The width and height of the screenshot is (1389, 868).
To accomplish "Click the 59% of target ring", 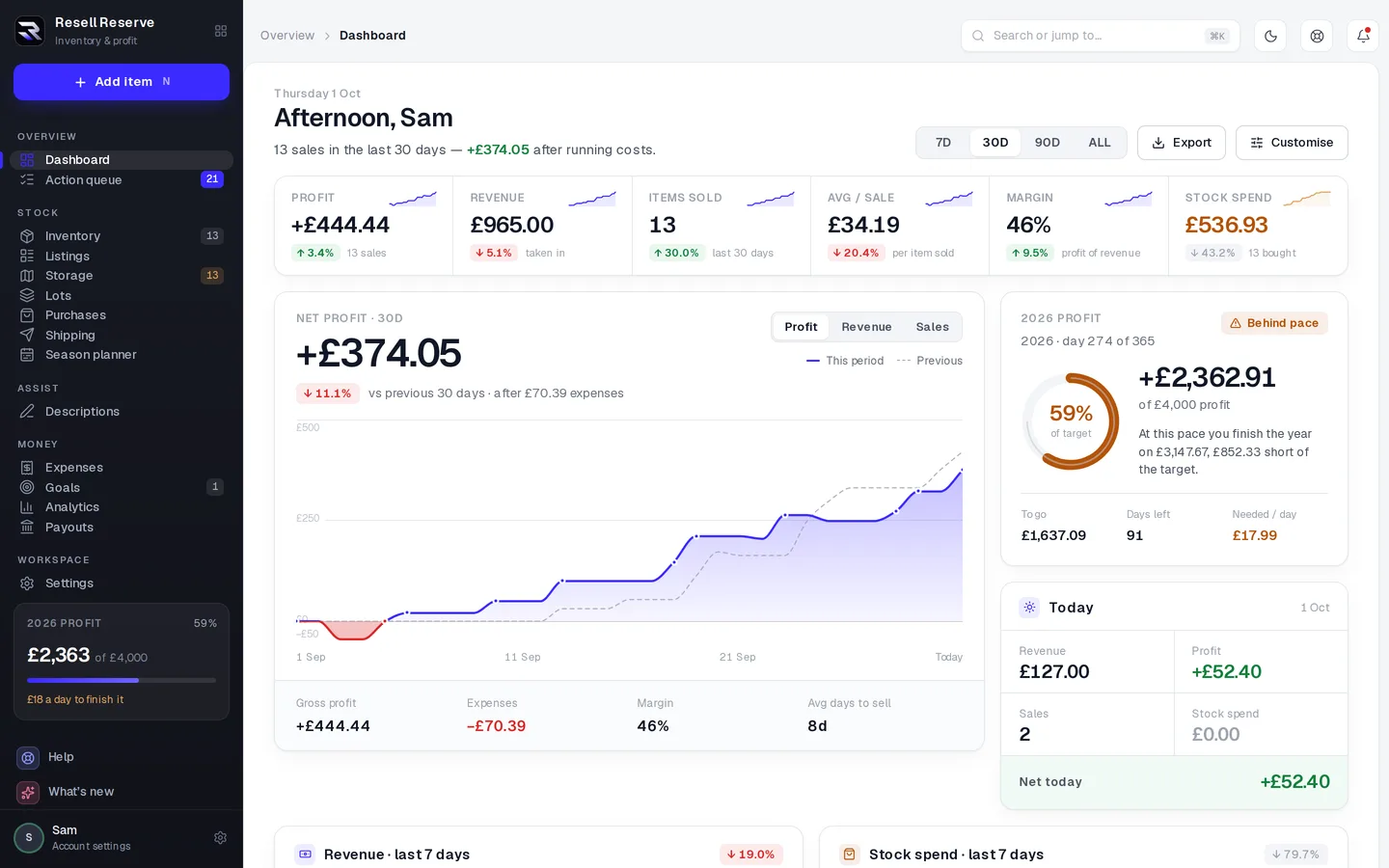I will coord(1071,421).
